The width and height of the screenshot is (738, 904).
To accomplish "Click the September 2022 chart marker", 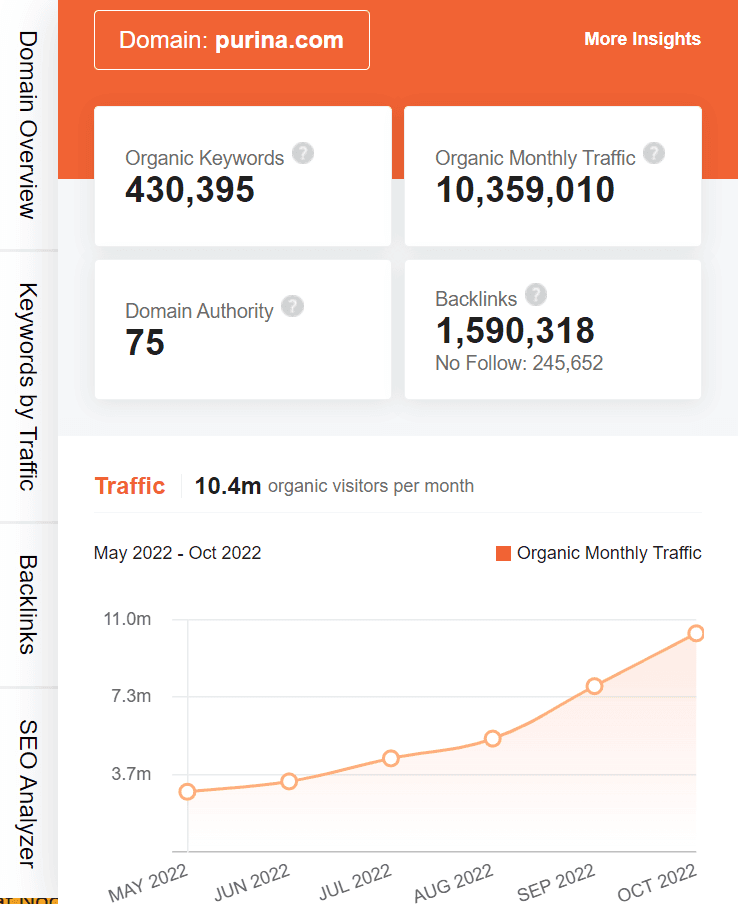I will (x=594, y=686).
